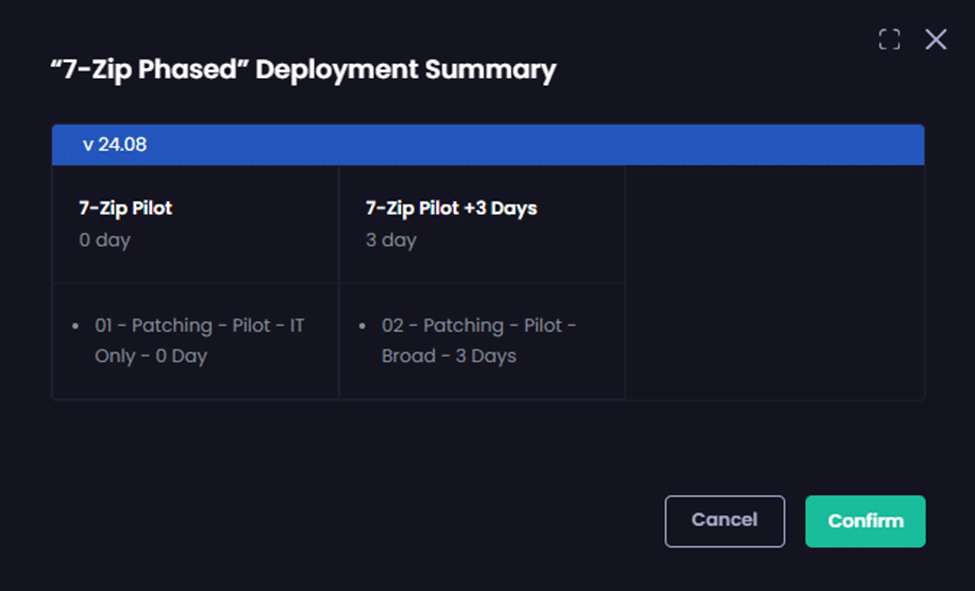Click the 02 - Patching - Pilot - Broad group

(478, 326)
